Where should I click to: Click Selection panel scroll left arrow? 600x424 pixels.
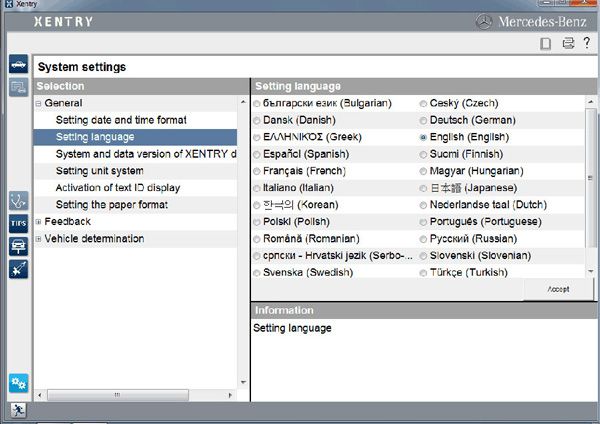click(x=40, y=395)
